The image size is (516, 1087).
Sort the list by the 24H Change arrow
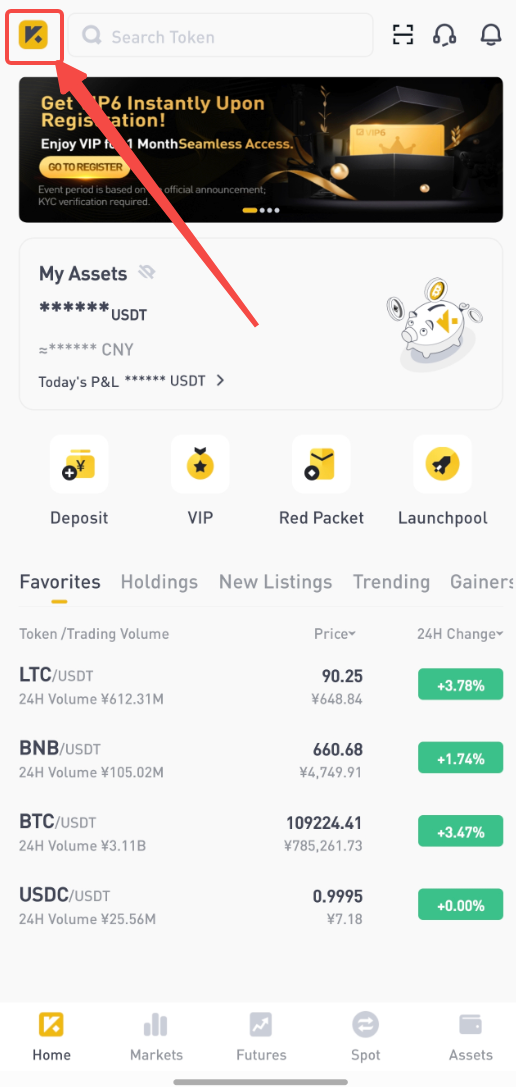coord(500,634)
